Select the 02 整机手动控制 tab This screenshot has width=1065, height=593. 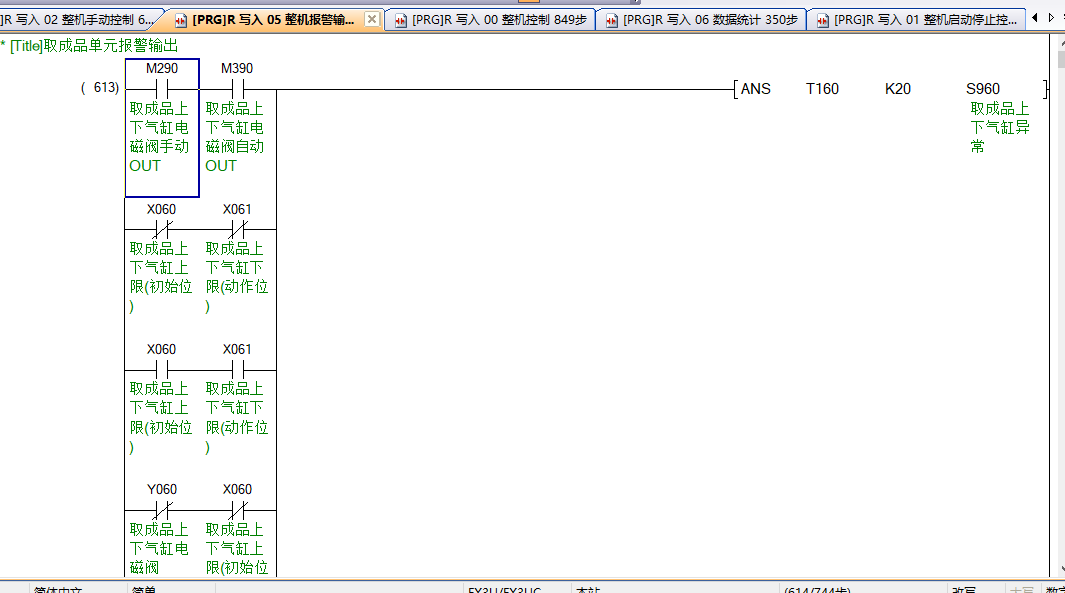[x=80, y=20]
